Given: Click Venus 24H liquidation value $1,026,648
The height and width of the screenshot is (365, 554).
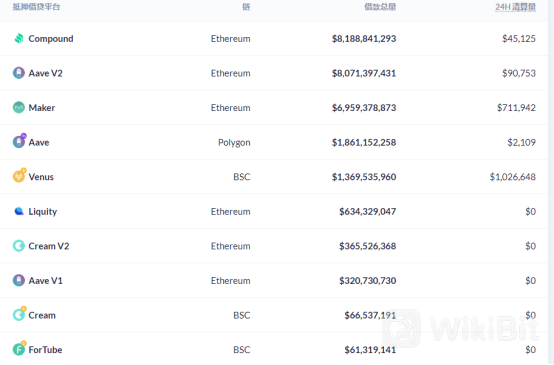Looking at the screenshot, I should (x=513, y=177).
